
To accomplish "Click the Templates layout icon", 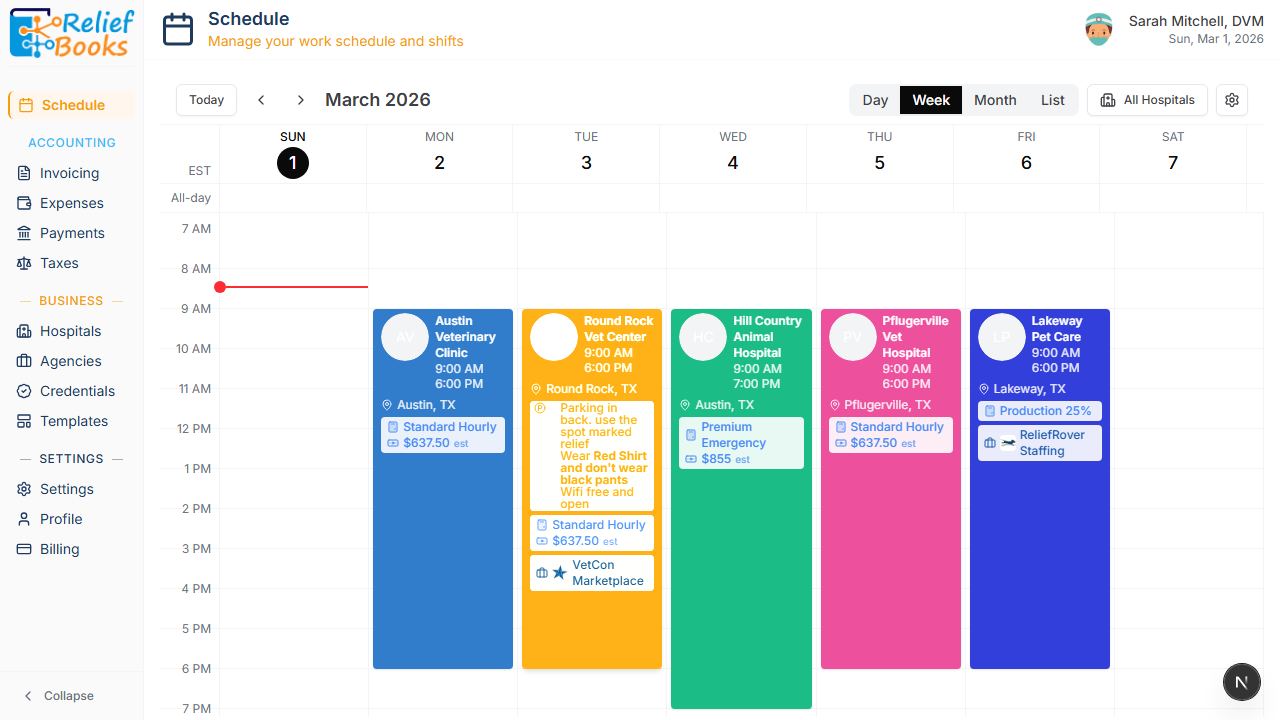I will 24,421.
